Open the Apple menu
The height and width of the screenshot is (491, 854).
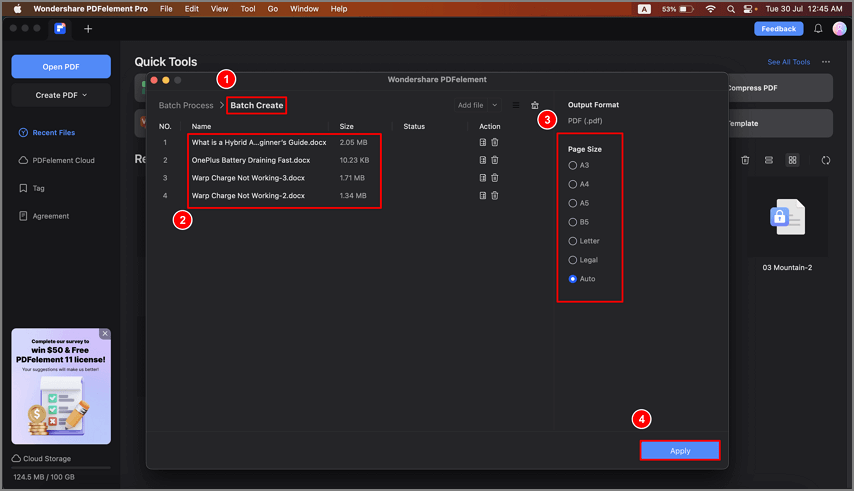17,9
